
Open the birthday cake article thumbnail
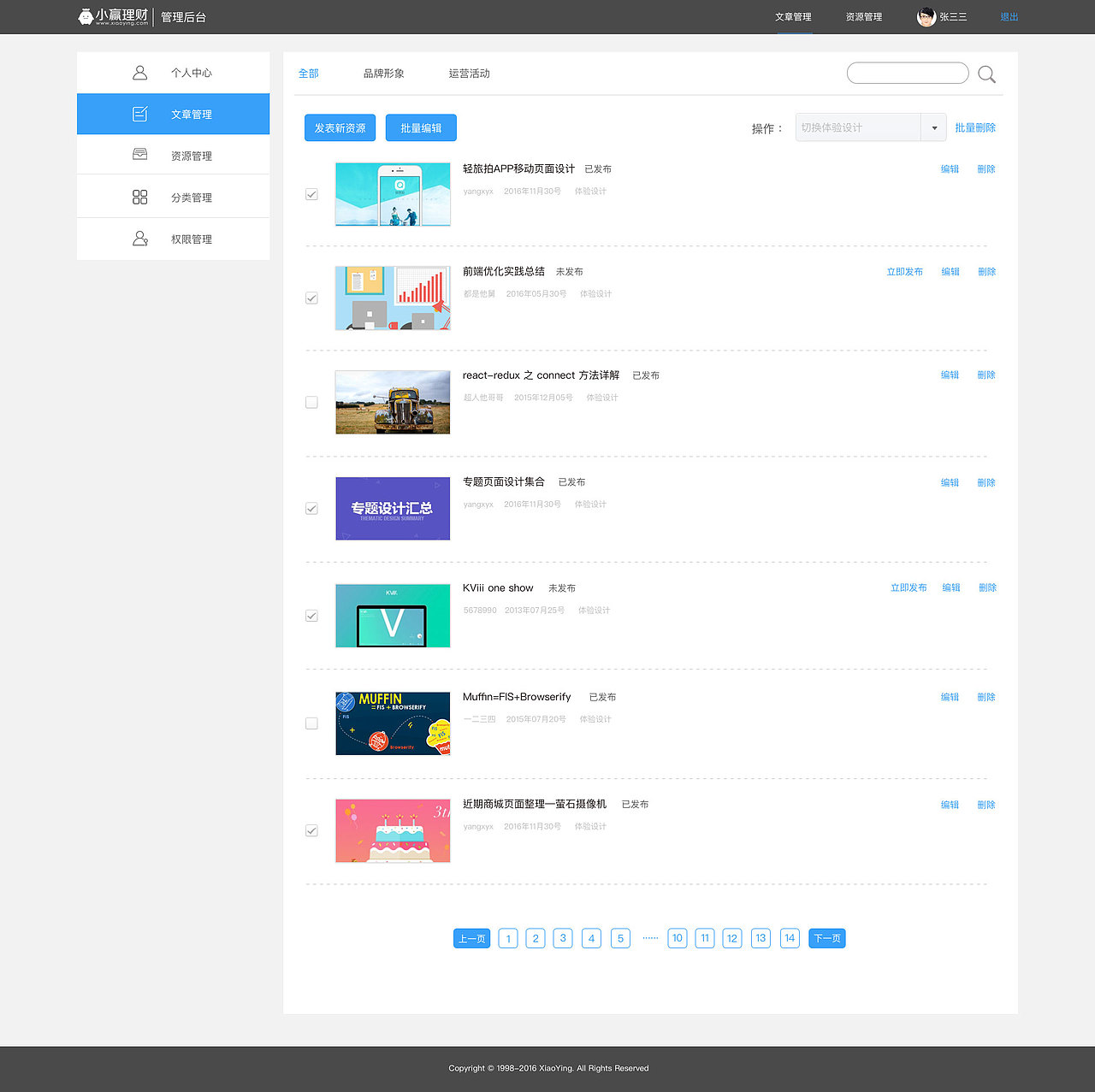pos(393,831)
